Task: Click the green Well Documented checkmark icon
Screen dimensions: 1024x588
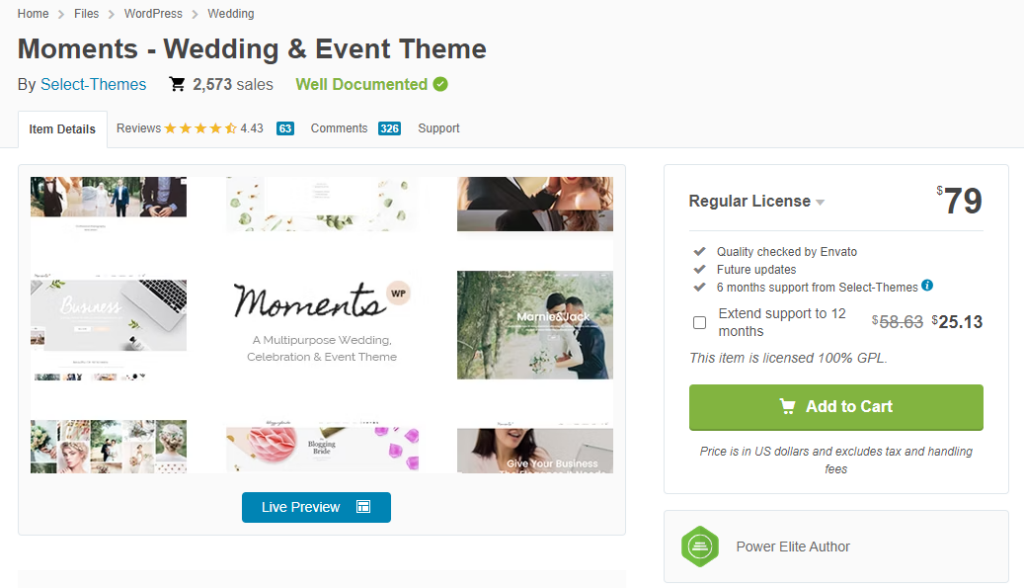Action: (x=441, y=85)
